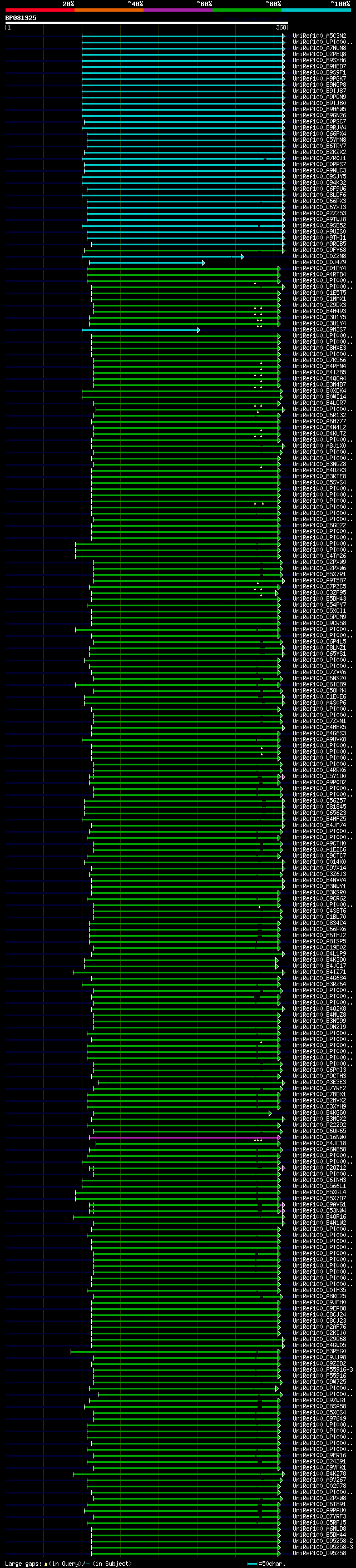
Task: Open the UniRef100_Q8CJ24 hit
Action: 319,1314
